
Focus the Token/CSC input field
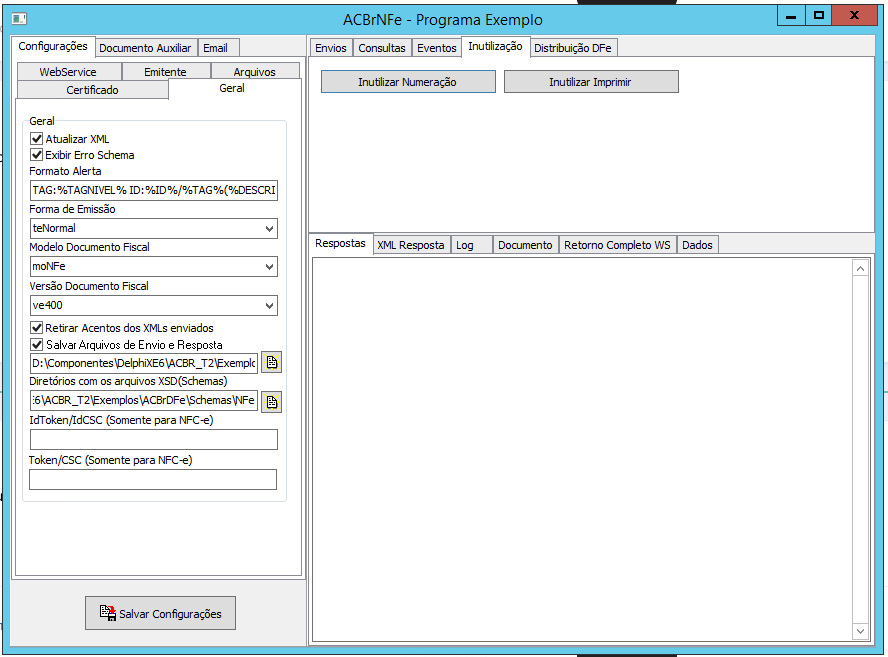[153, 479]
